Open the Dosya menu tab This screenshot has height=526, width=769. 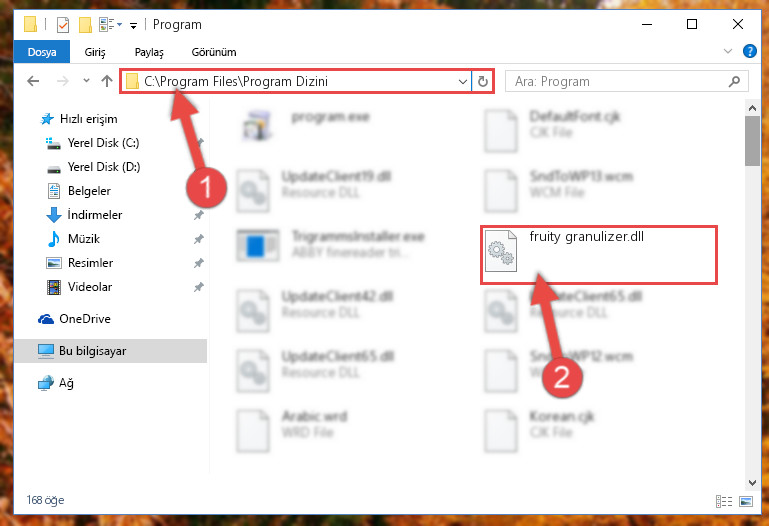pyautogui.click(x=42, y=52)
